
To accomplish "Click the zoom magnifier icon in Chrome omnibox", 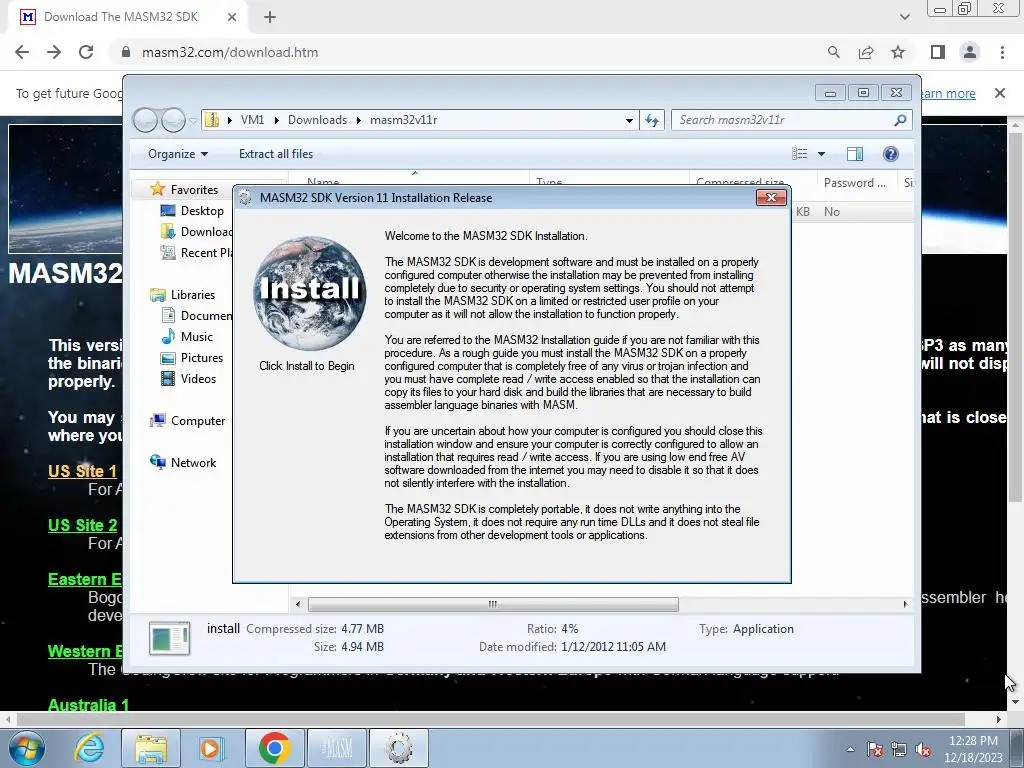I will 834,52.
